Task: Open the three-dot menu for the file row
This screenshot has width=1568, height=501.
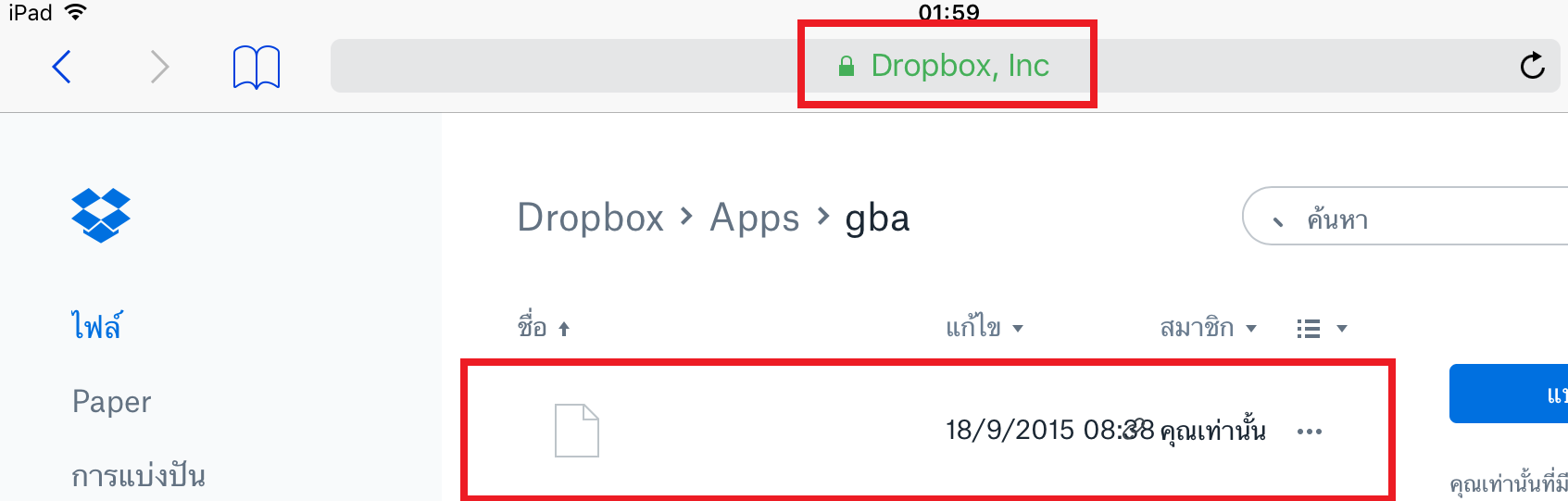Action: point(1310,432)
